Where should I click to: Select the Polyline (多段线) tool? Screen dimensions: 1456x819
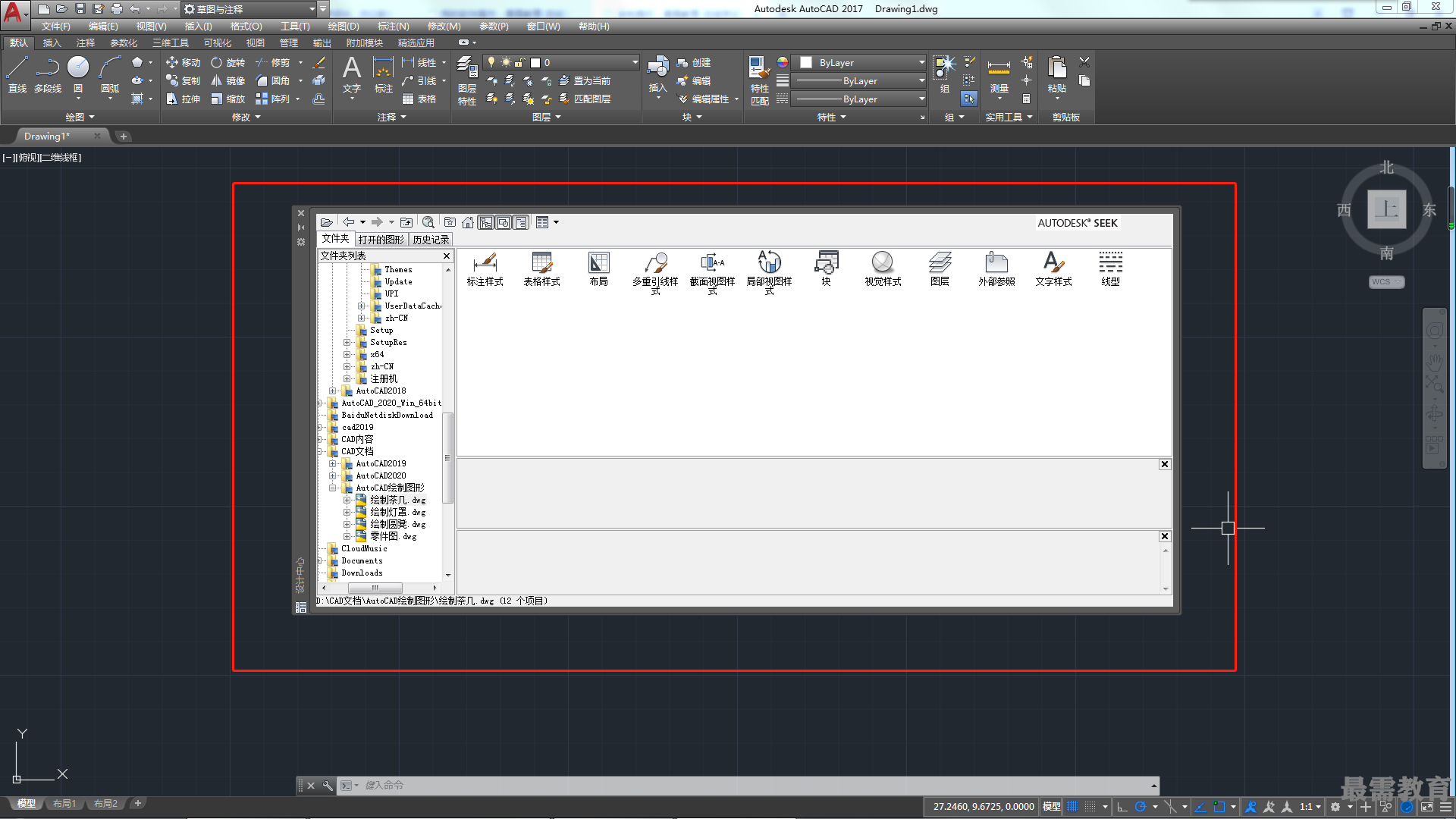point(48,74)
